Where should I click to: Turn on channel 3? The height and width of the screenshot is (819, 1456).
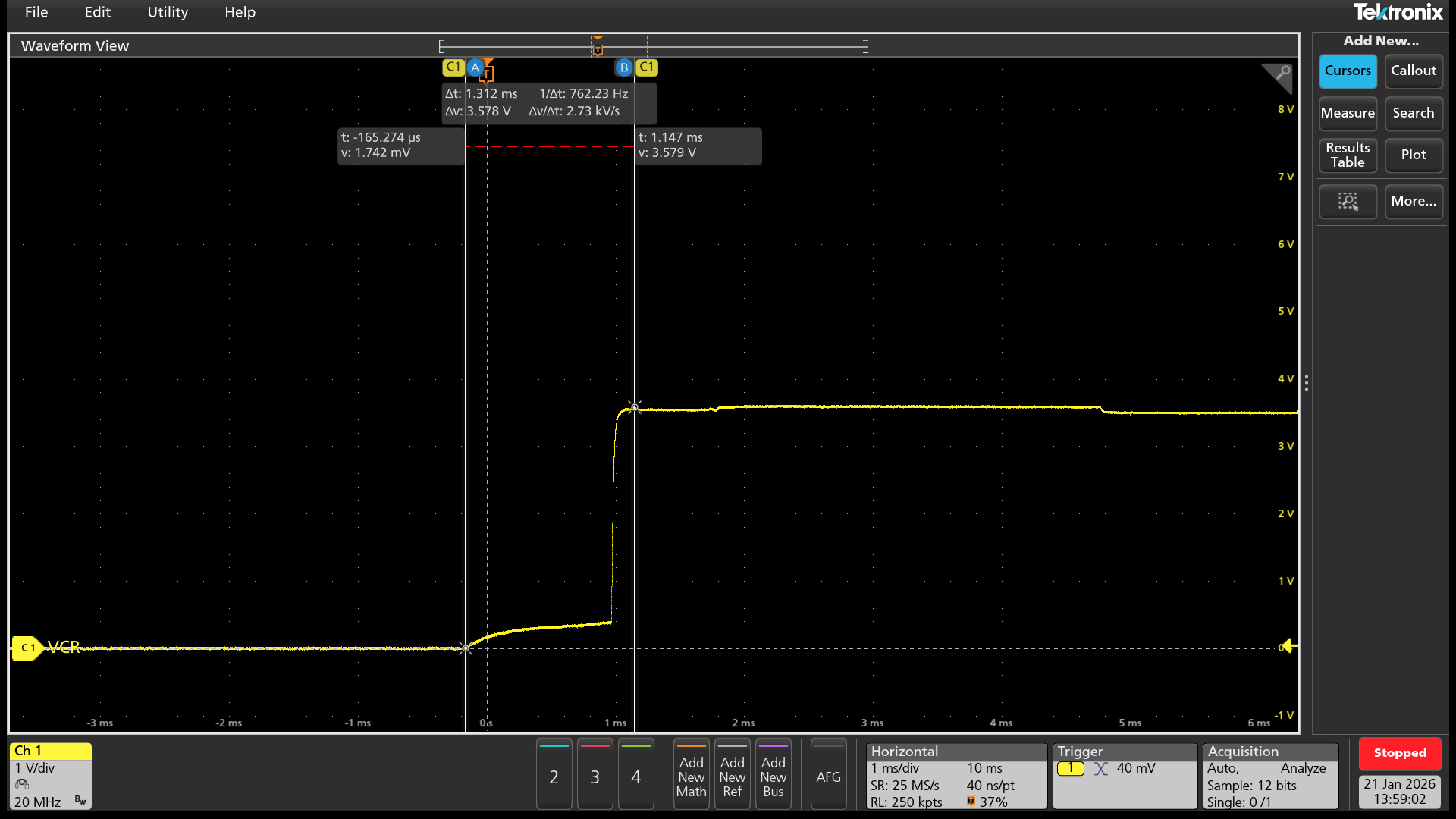tap(595, 775)
